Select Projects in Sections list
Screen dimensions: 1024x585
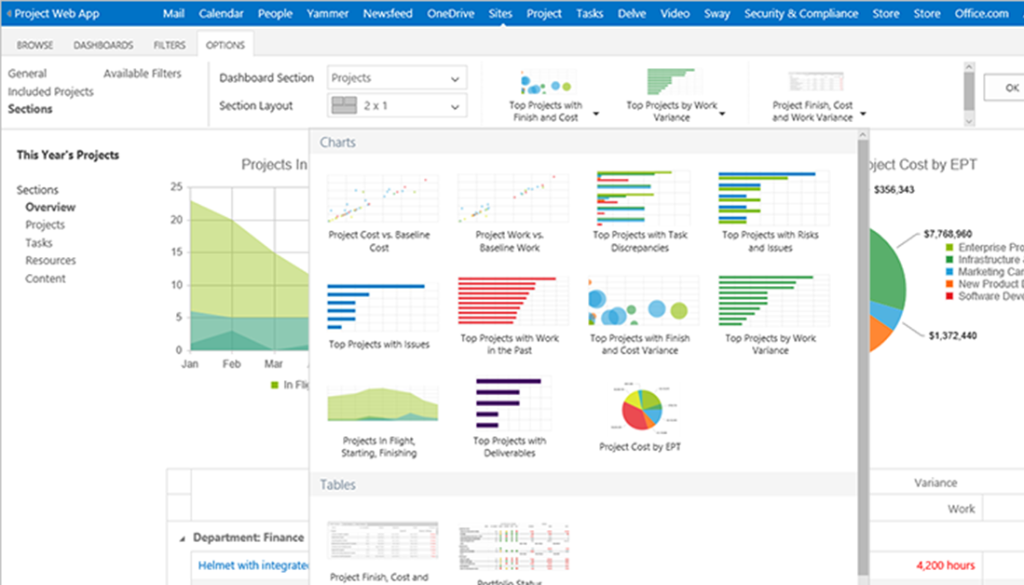45,225
